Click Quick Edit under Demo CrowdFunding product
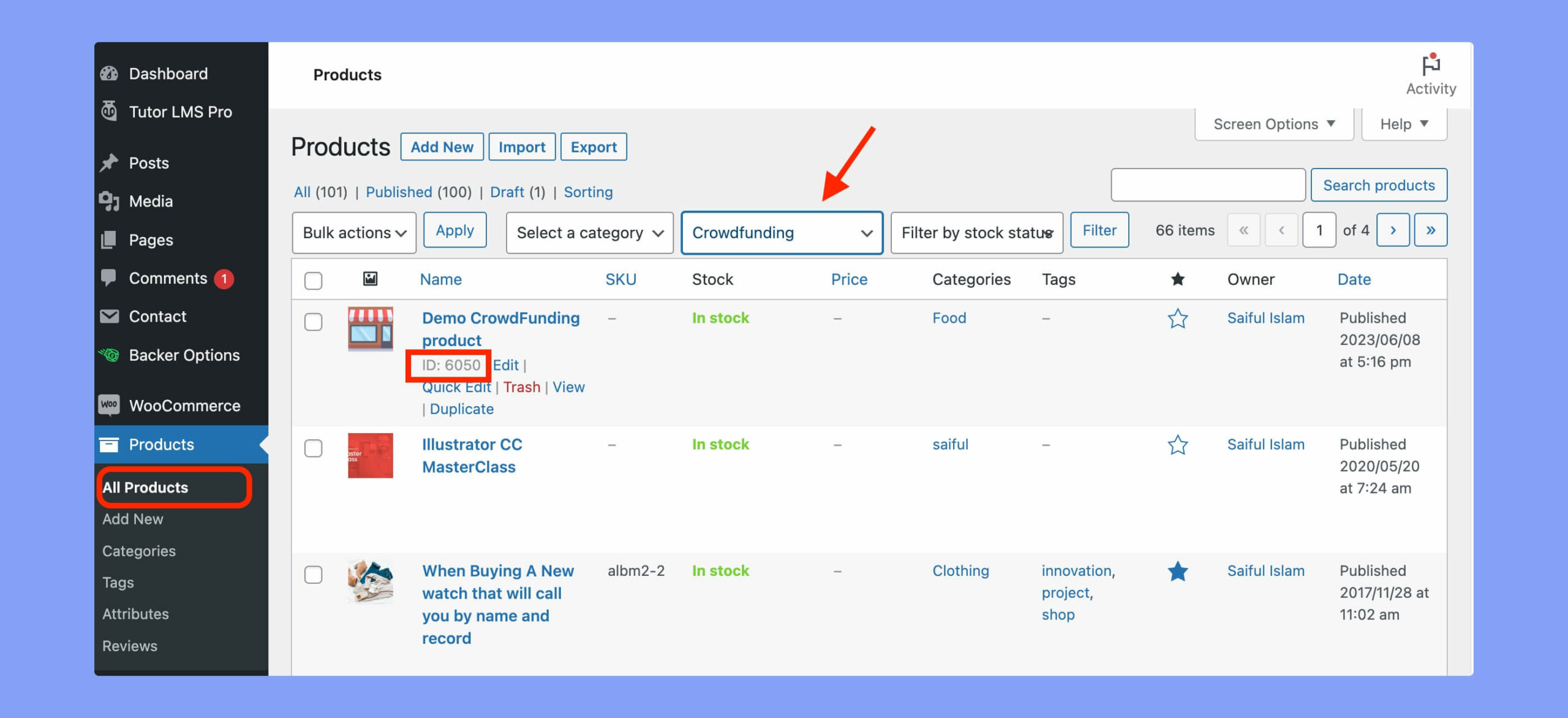 pos(456,387)
